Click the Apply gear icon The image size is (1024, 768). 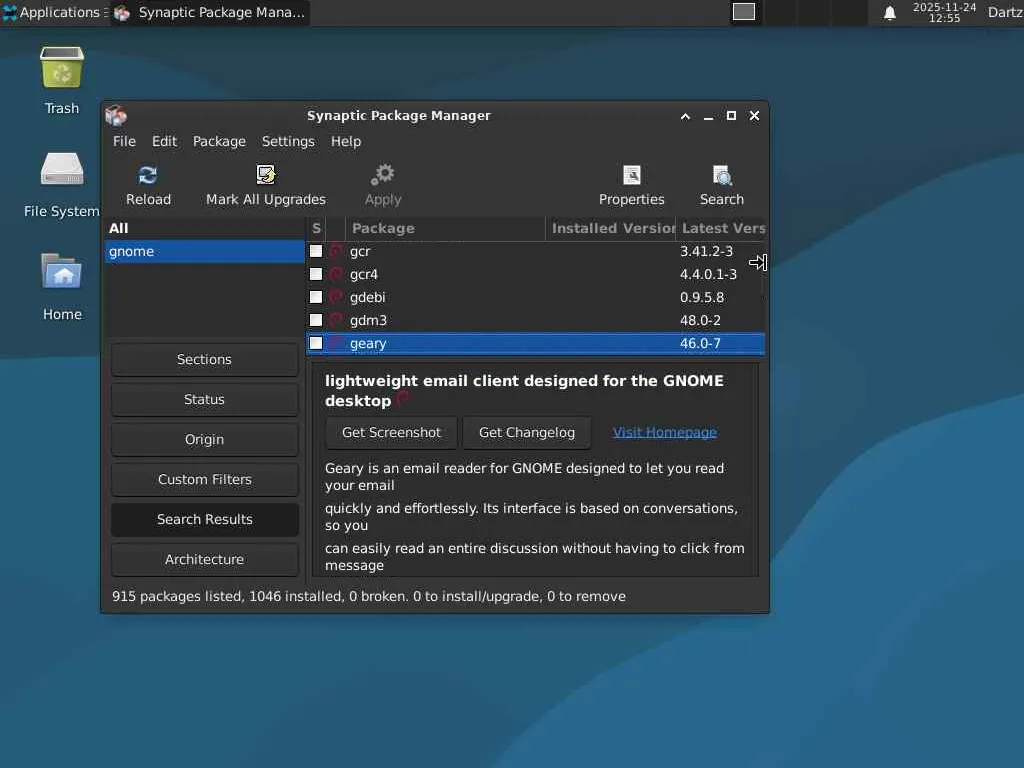tap(383, 174)
